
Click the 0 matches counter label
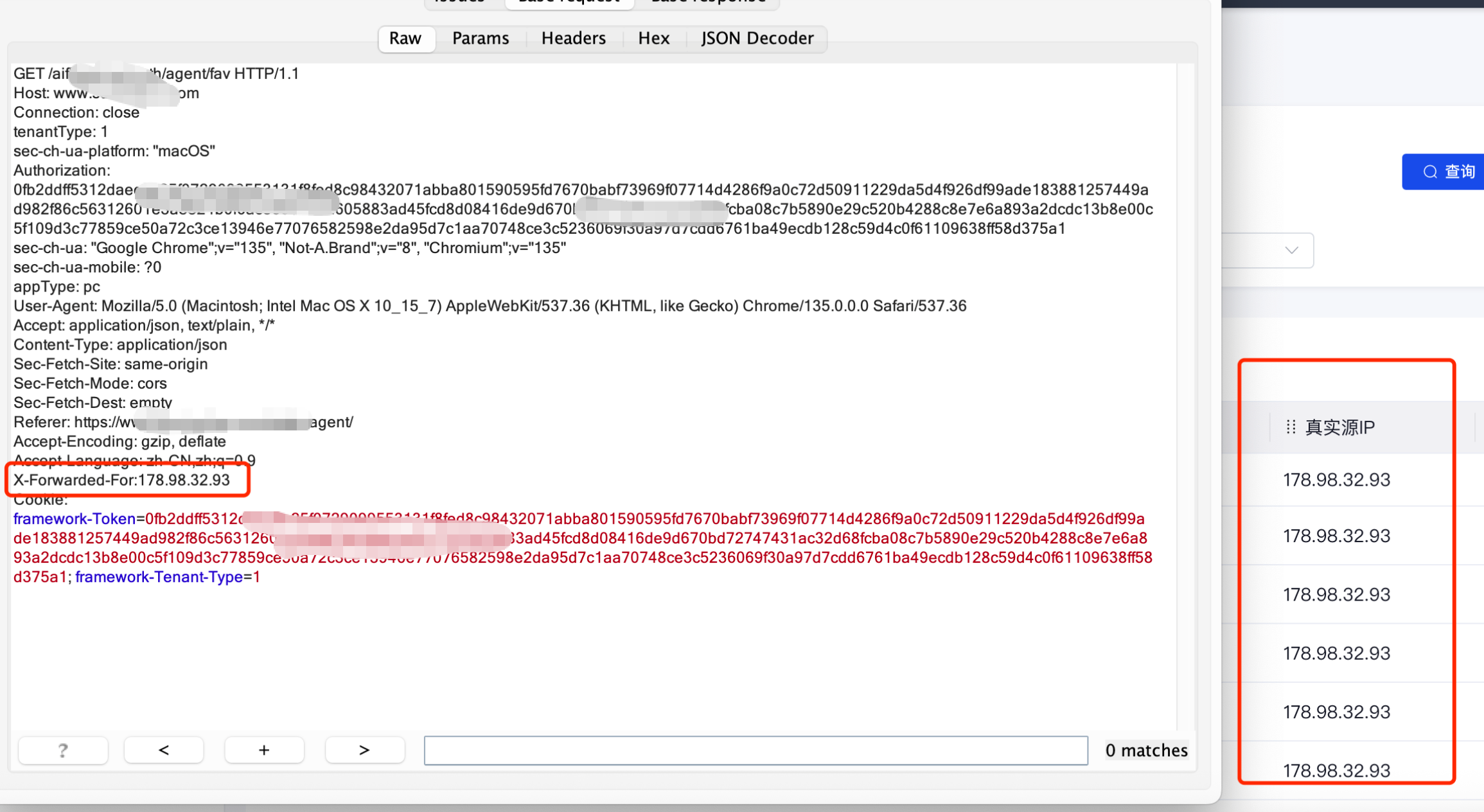pyautogui.click(x=1146, y=750)
